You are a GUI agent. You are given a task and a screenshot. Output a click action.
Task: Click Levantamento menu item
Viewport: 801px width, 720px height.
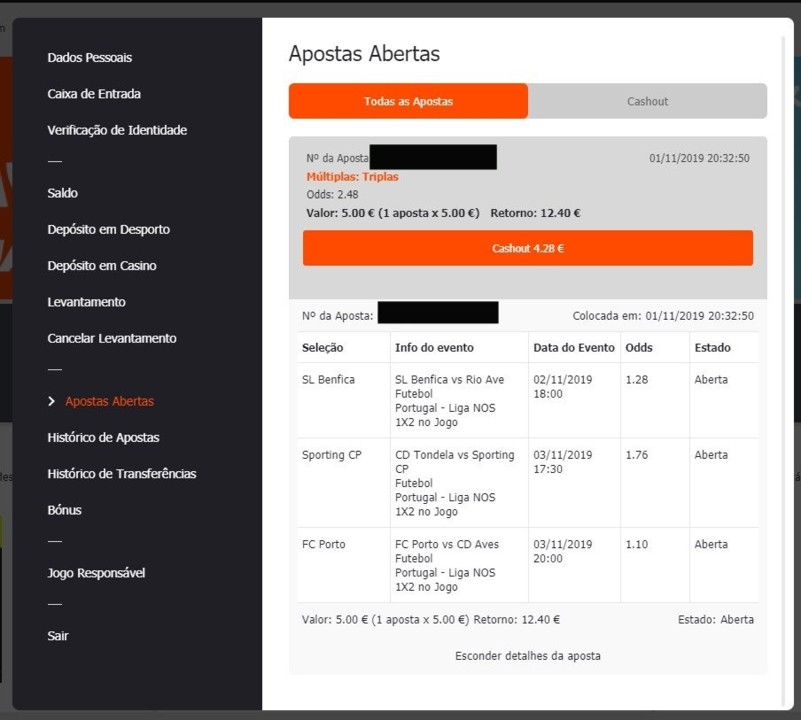tap(86, 302)
